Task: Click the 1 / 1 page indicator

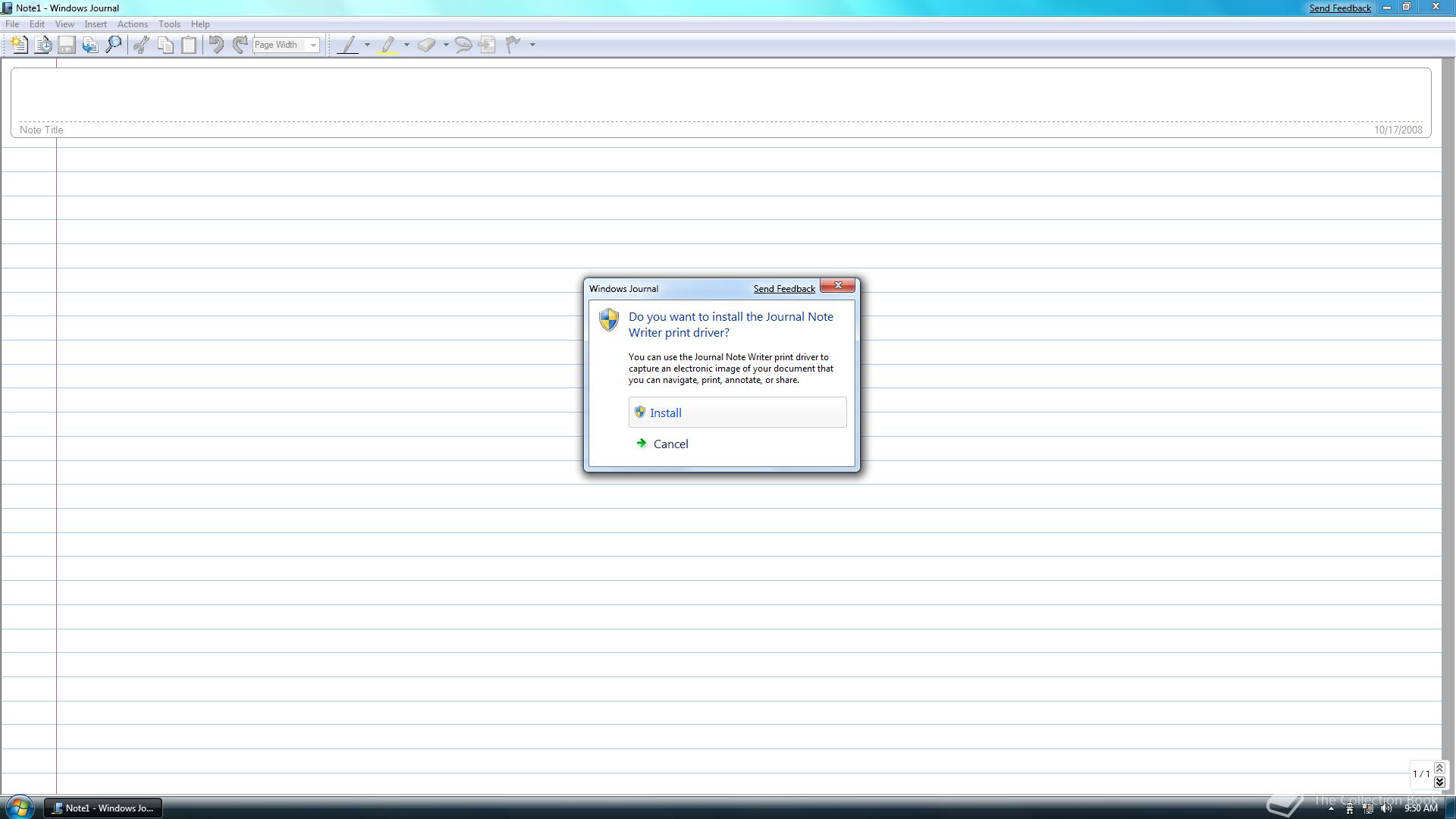Action: coord(1420,774)
